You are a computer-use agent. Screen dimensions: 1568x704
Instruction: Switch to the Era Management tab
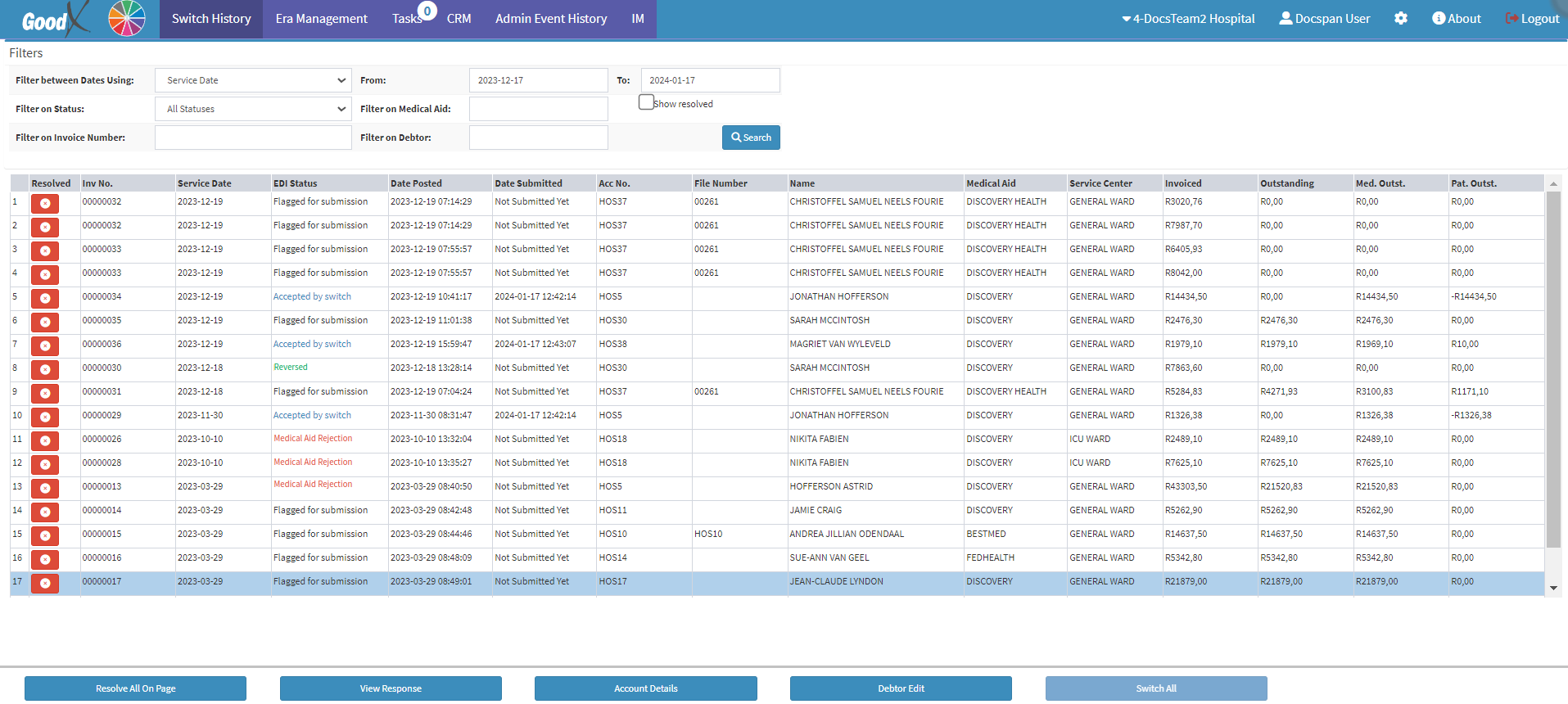(x=321, y=19)
